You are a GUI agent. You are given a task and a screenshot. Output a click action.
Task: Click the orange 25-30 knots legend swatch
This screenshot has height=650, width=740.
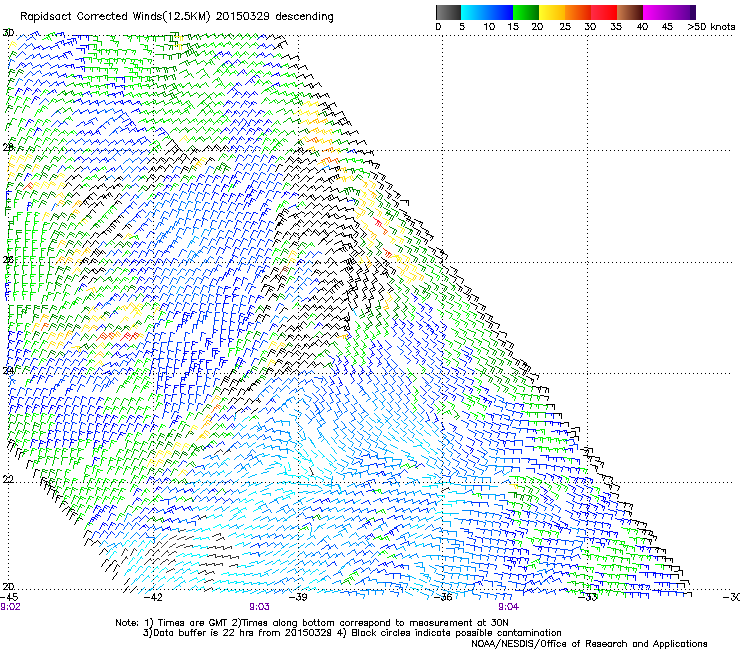(x=578, y=12)
